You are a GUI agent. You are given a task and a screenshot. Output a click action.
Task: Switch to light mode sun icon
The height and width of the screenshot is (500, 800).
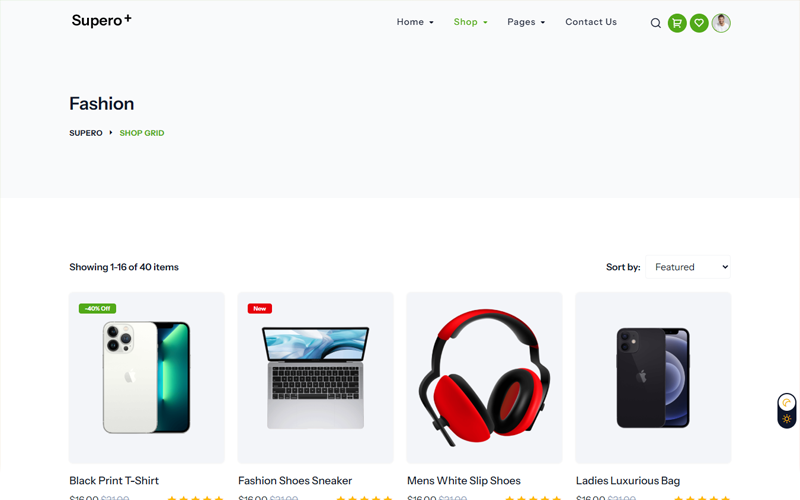[787, 419]
